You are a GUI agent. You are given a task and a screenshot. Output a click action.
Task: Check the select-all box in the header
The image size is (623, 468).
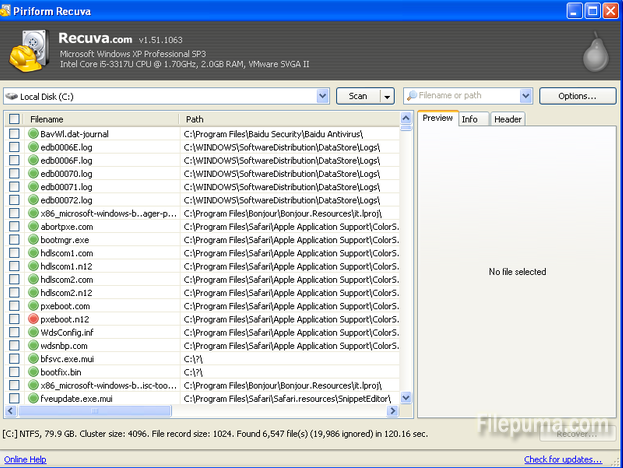pos(14,119)
